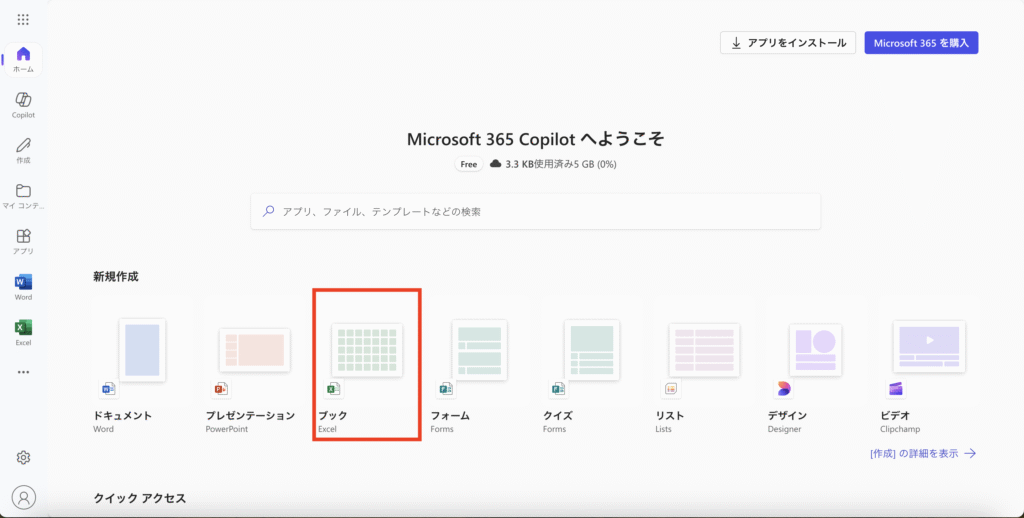Create a new ビデオ thumbnail

(x=929, y=347)
